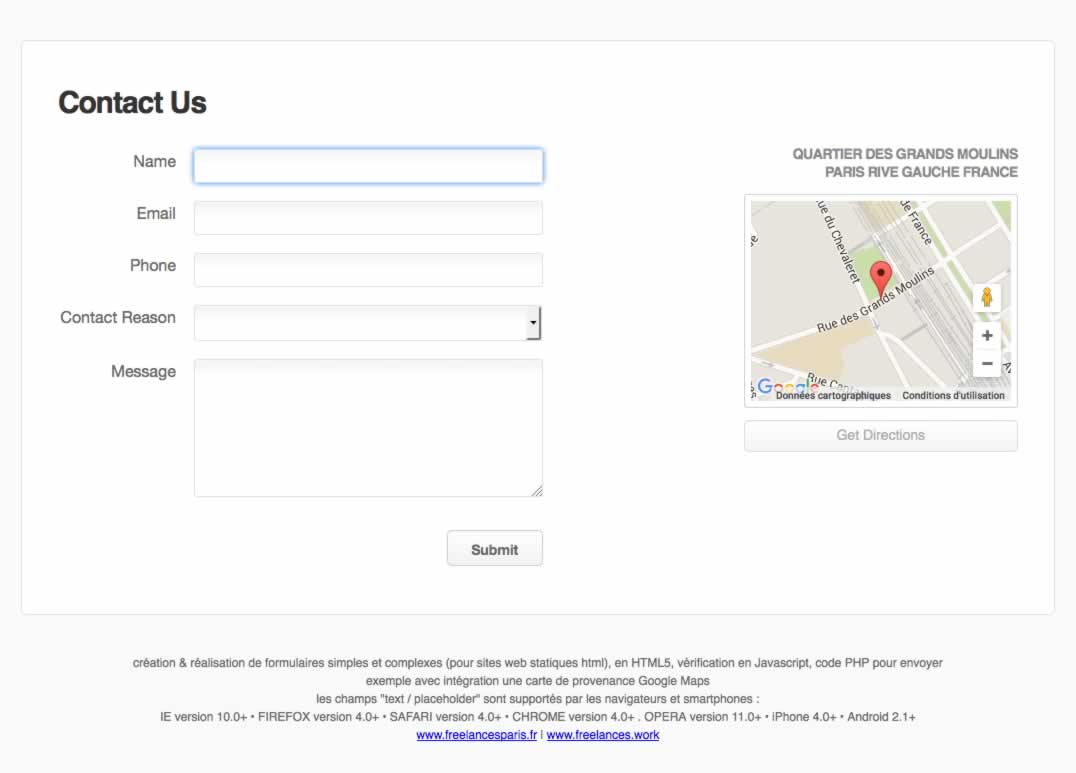
Task: Click the Quartier des Grands Moulins address text
Action: 905,163
